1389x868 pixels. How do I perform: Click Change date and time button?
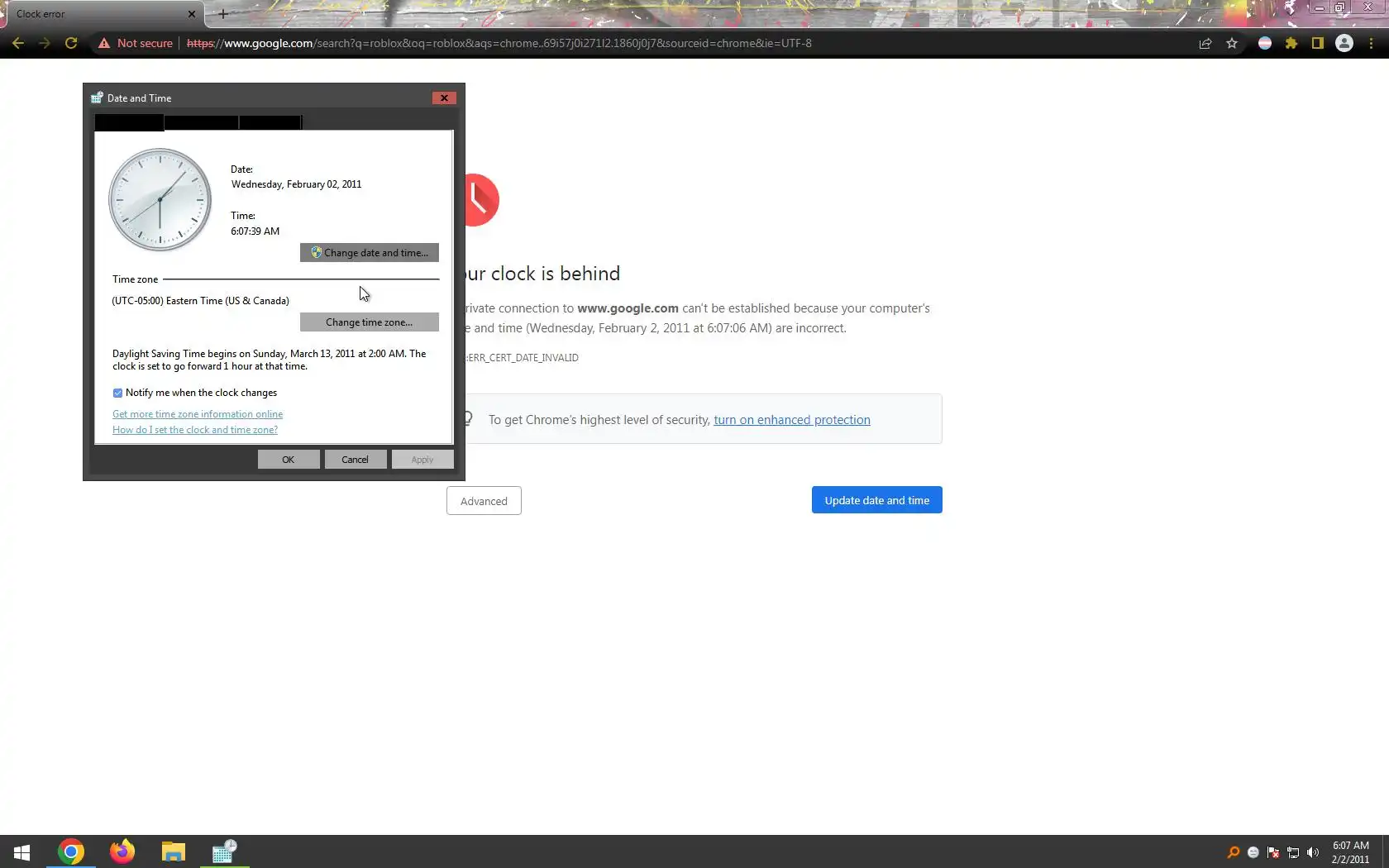[370, 252]
